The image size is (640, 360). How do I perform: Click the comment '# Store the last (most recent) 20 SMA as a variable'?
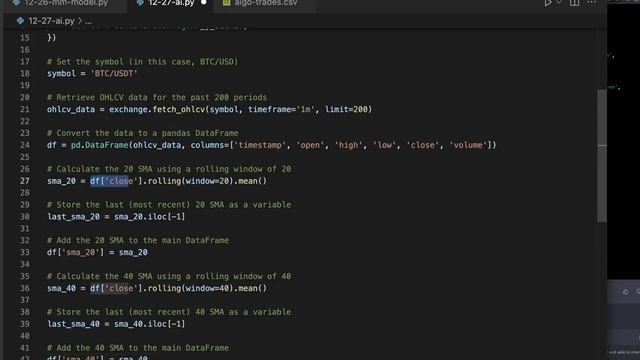coord(169,204)
